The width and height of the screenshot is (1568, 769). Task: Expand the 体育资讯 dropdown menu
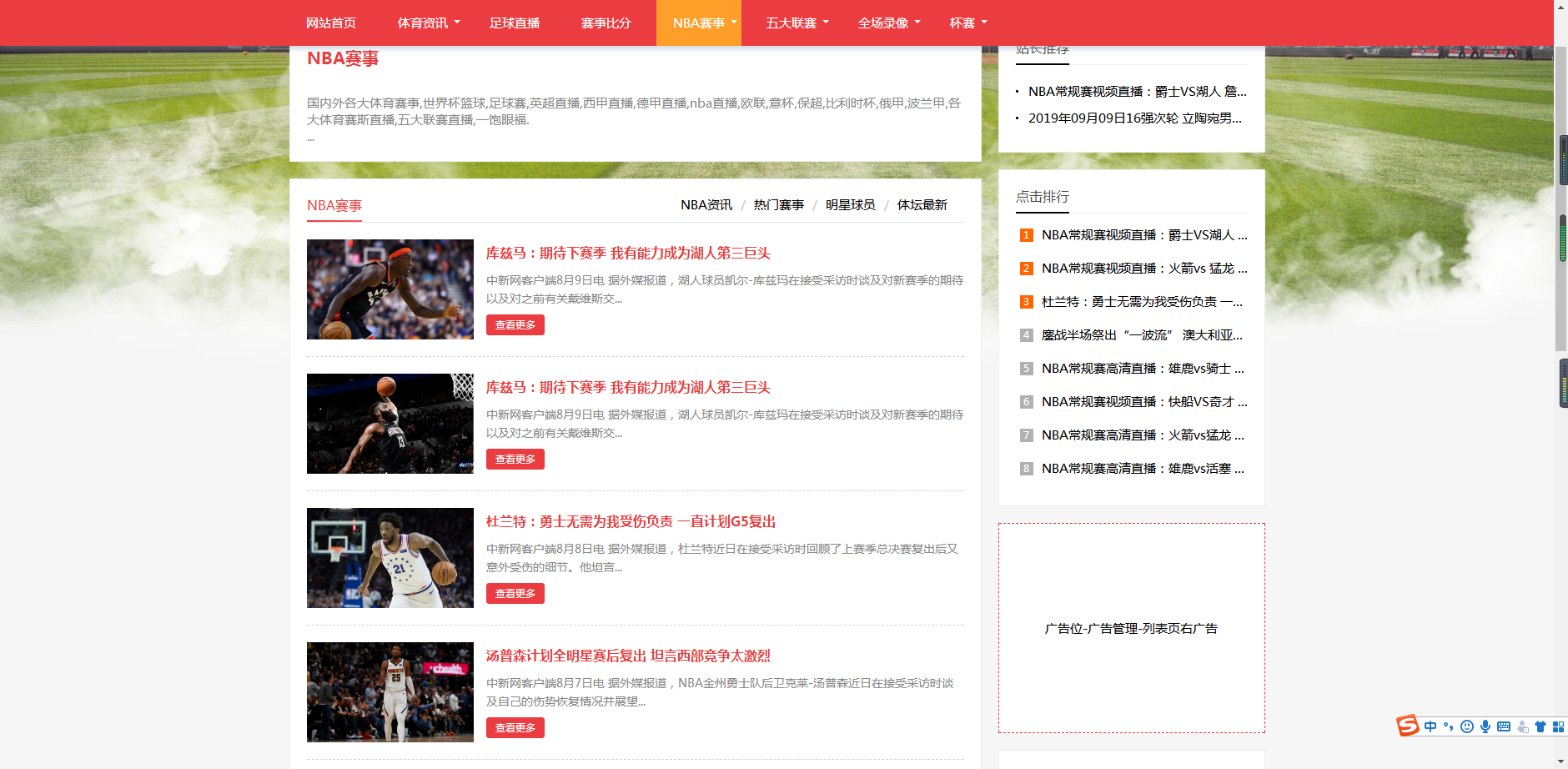coord(429,23)
